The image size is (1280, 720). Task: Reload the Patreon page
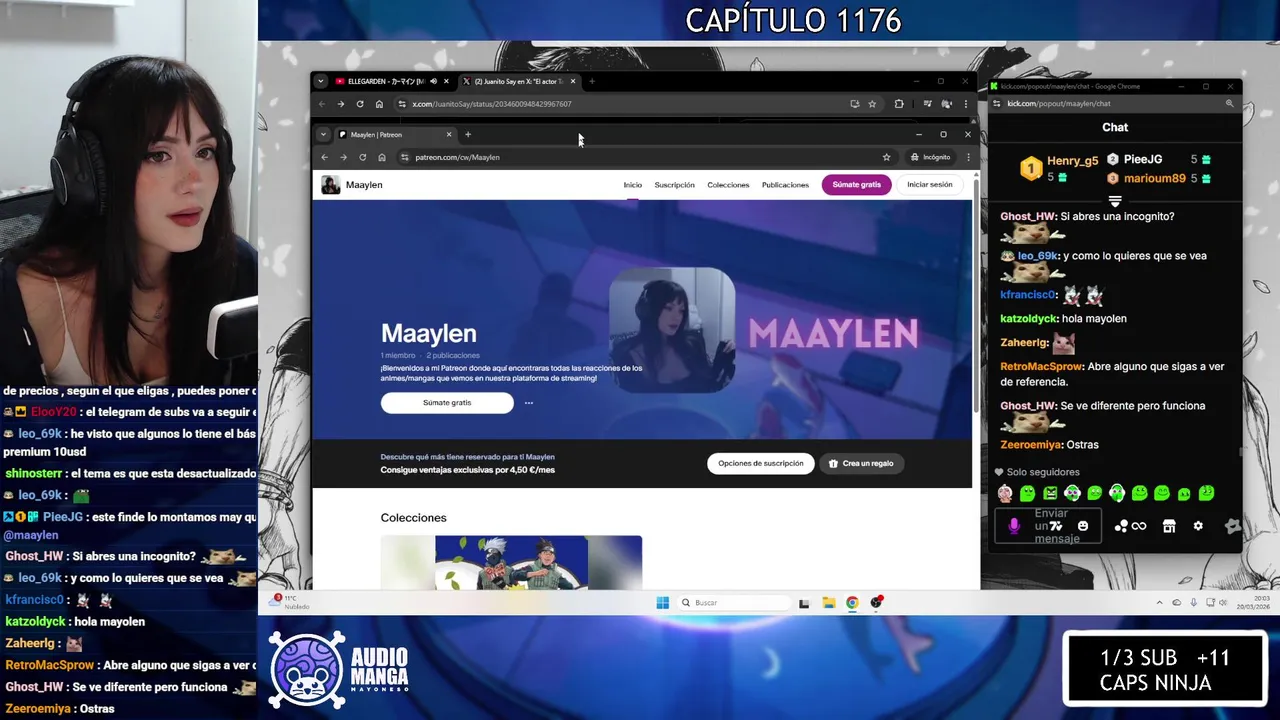click(x=362, y=157)
